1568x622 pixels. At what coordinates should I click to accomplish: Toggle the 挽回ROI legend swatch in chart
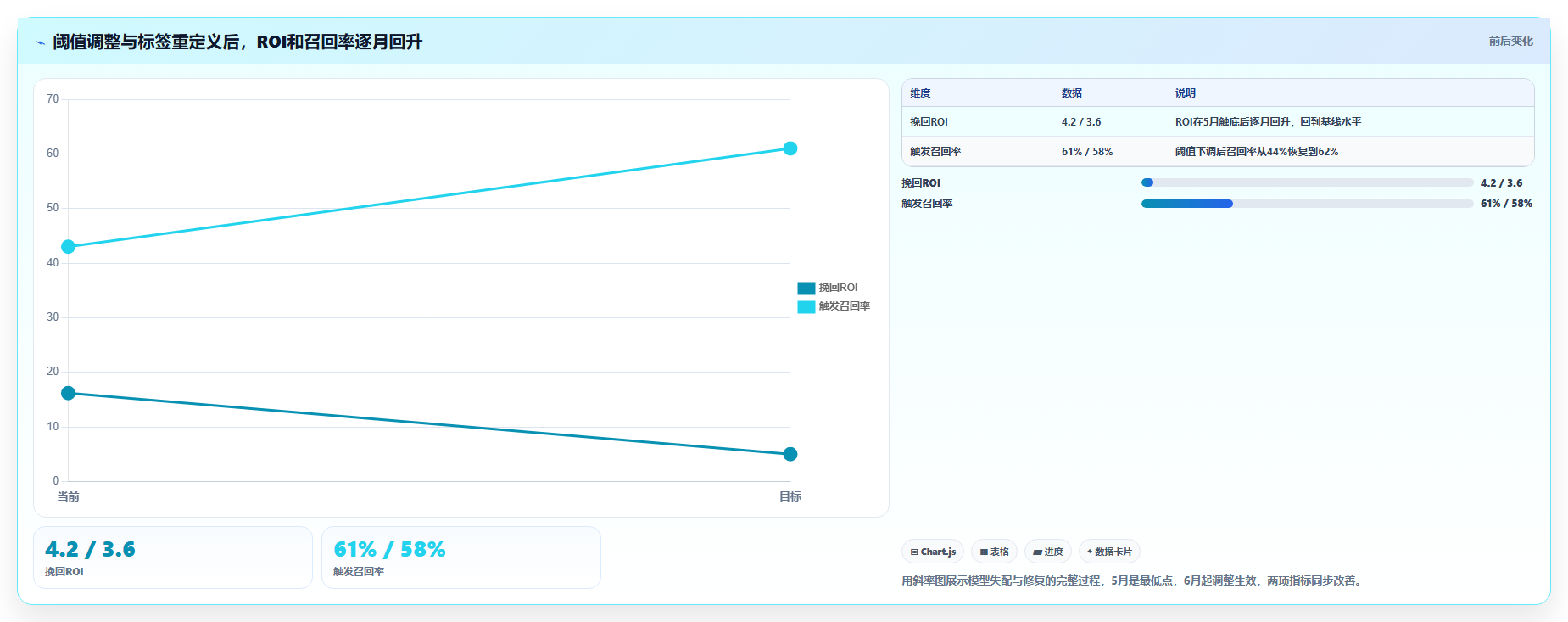pos(806,288)
